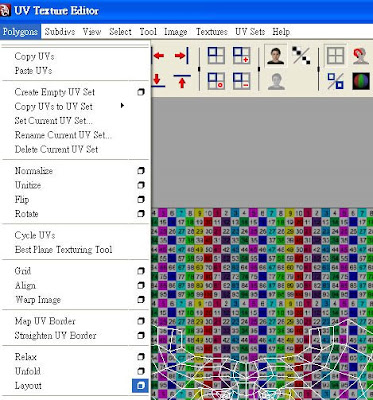Viewport: 373px width, 400px height.
Task: Click align UVs up red arrow icon
Action: click(182, 81)
